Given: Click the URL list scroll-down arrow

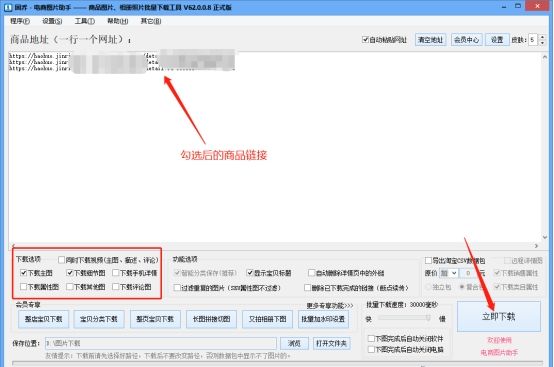Looking at the screenshot, I should 545,237.
